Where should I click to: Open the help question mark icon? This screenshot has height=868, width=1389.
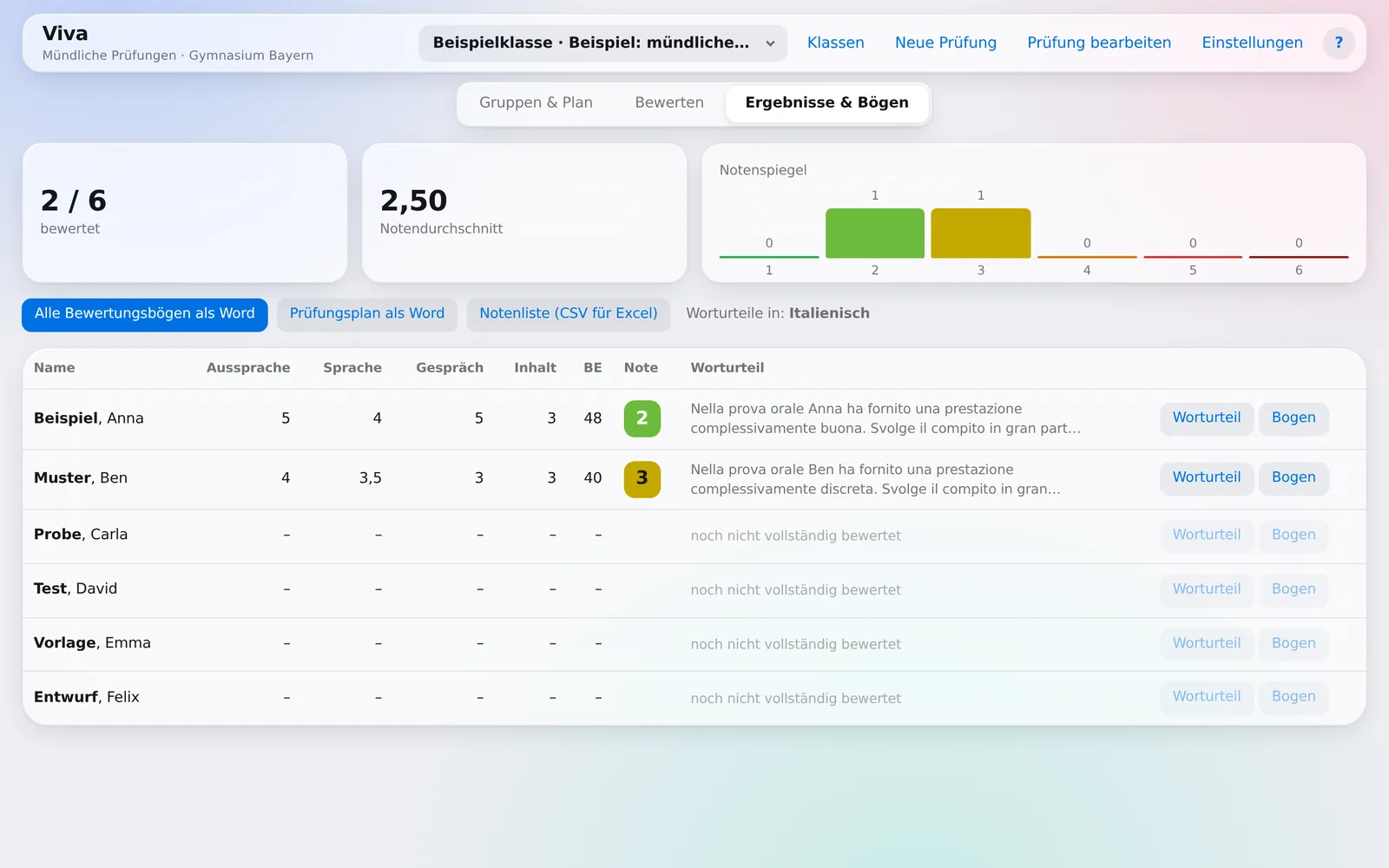click(1339, 43)
